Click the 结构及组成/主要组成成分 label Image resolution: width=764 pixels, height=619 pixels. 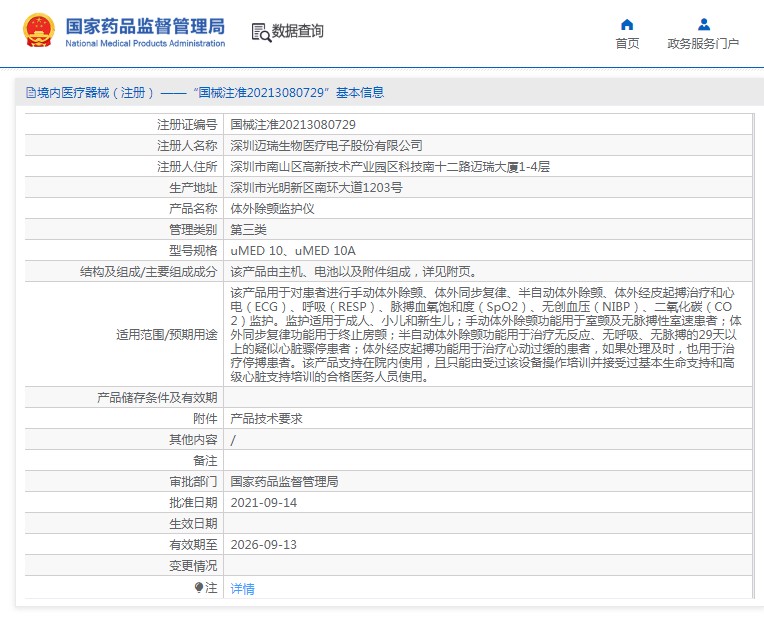[x=149, y=271]
